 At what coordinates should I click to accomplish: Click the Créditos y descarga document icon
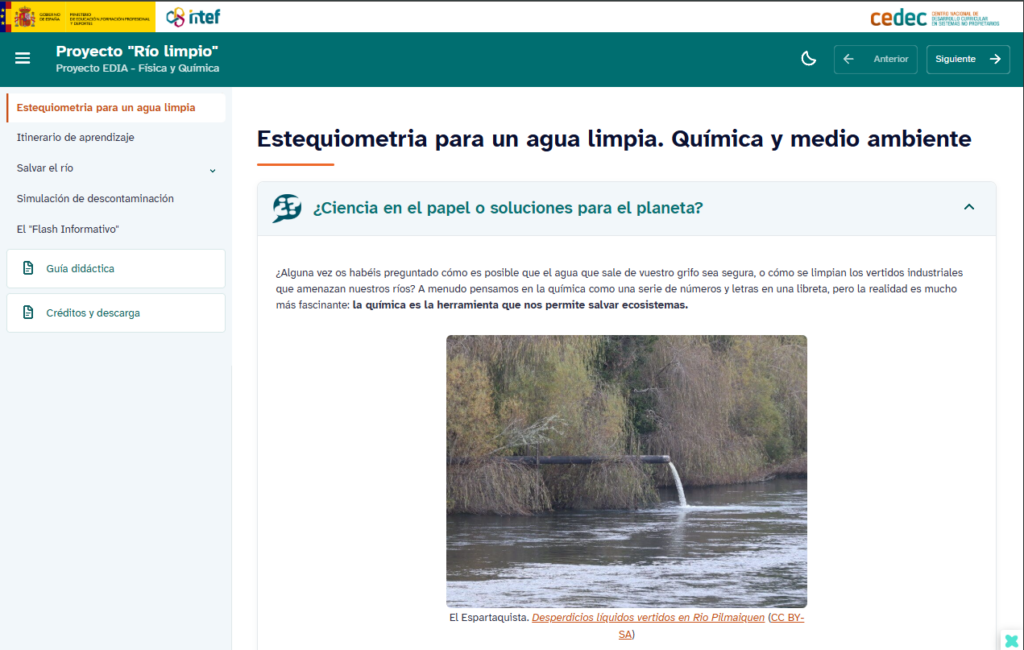28,312
